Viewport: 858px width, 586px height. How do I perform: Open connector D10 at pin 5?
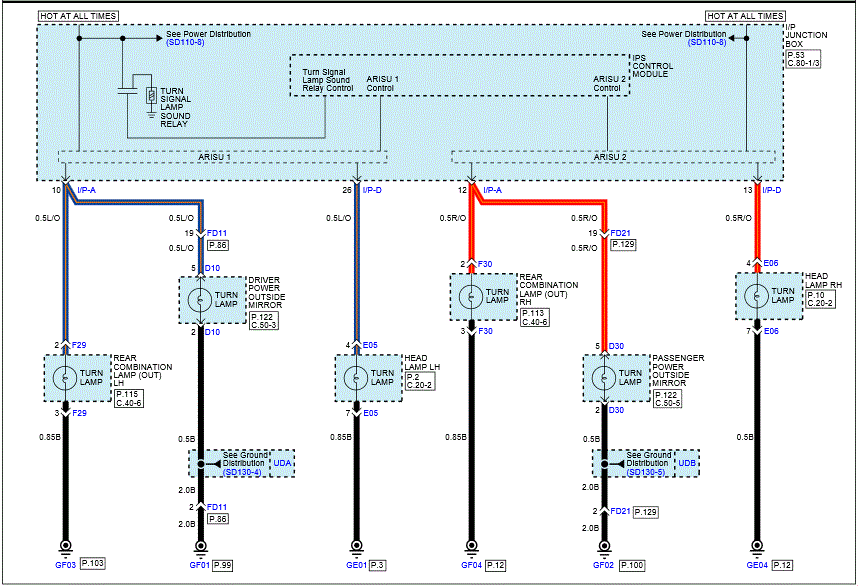212,268
